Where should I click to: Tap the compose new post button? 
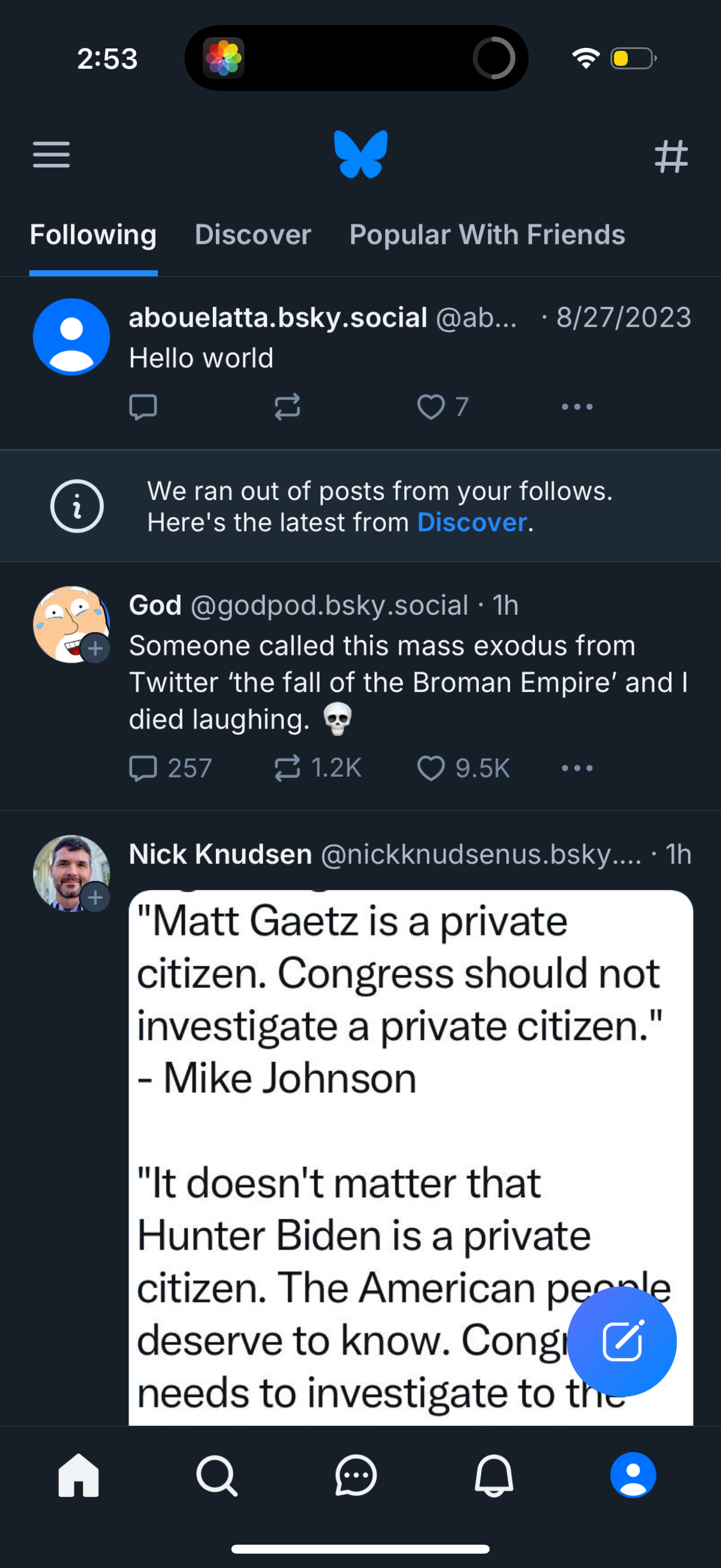[x=622, y=1341]
